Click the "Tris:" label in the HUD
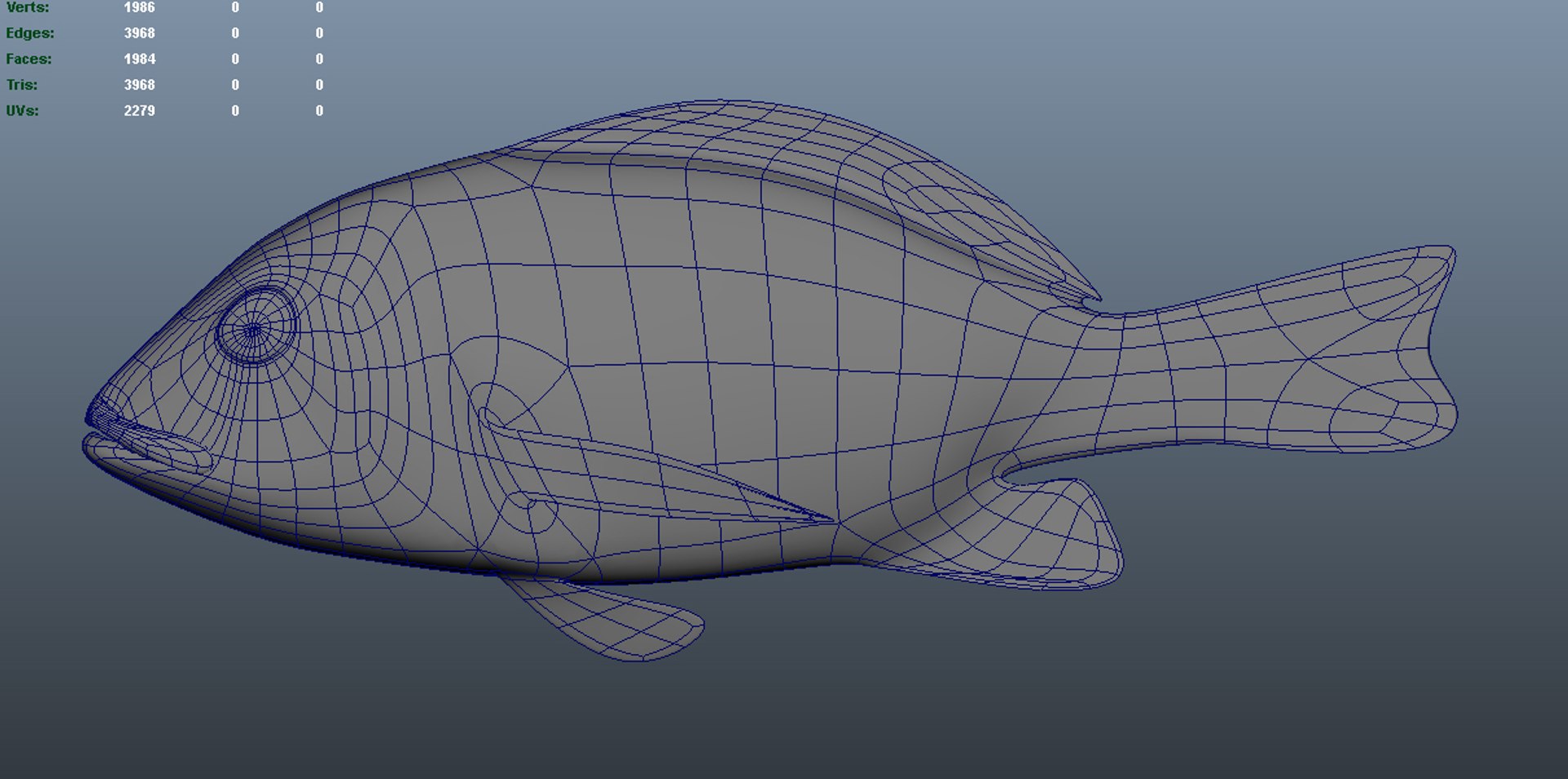The image size is (1568, 779). click(22, 85)
